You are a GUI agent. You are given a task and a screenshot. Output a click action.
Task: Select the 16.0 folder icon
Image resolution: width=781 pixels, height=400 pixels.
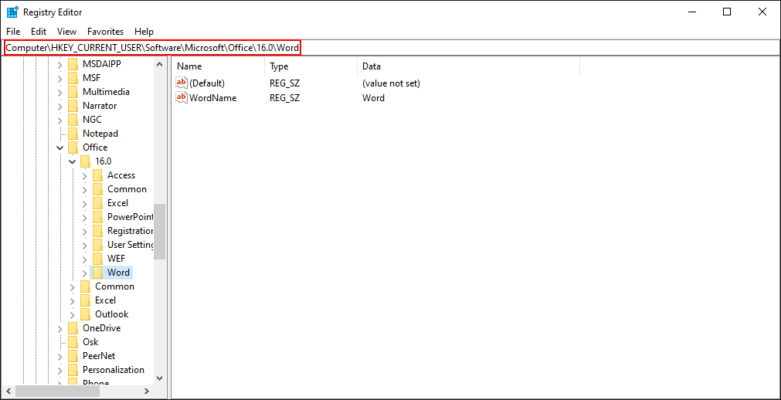[86, 161]
